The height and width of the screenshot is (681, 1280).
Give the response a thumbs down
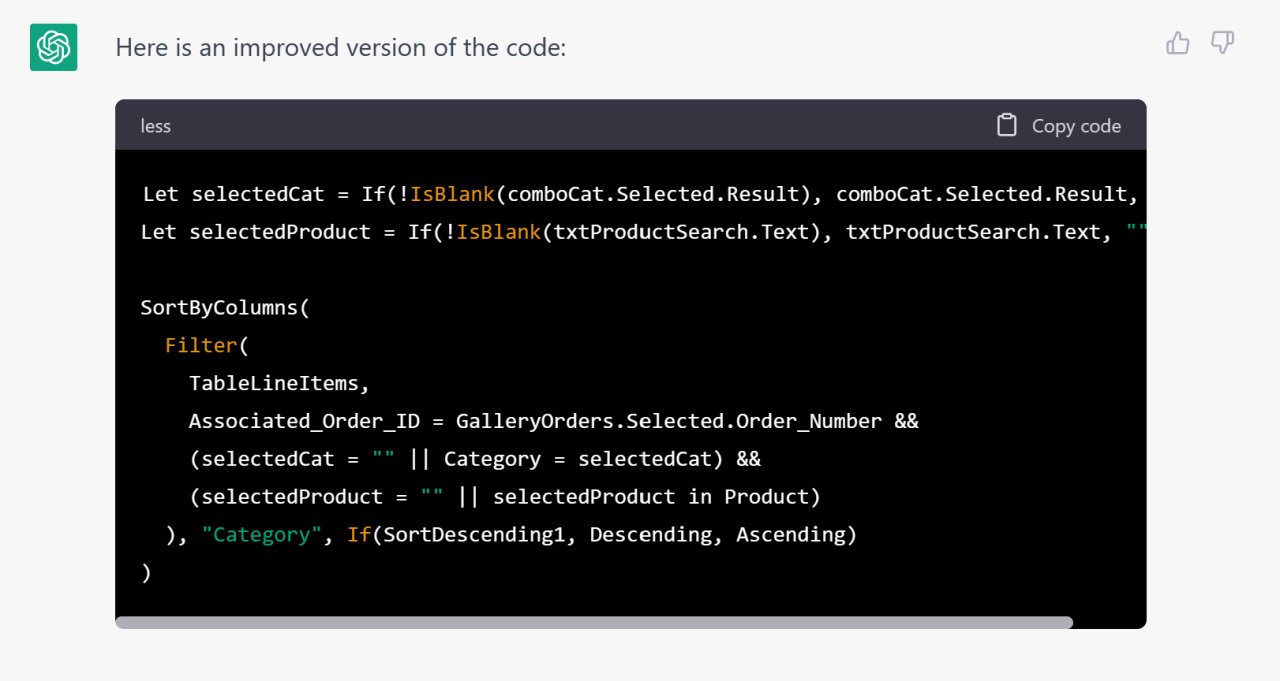[x=1222, y=43]
